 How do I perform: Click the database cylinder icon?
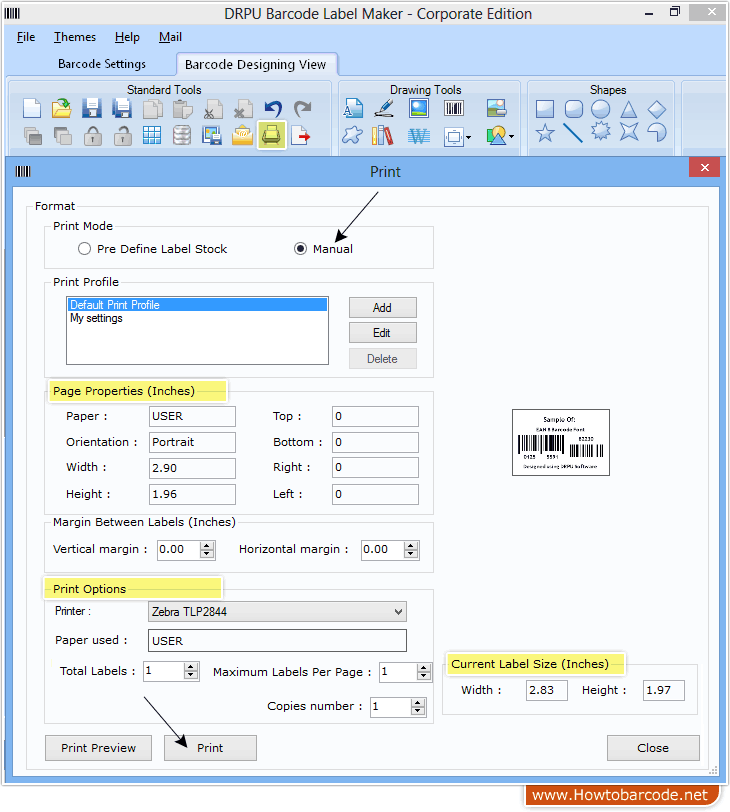click(182, 136)
